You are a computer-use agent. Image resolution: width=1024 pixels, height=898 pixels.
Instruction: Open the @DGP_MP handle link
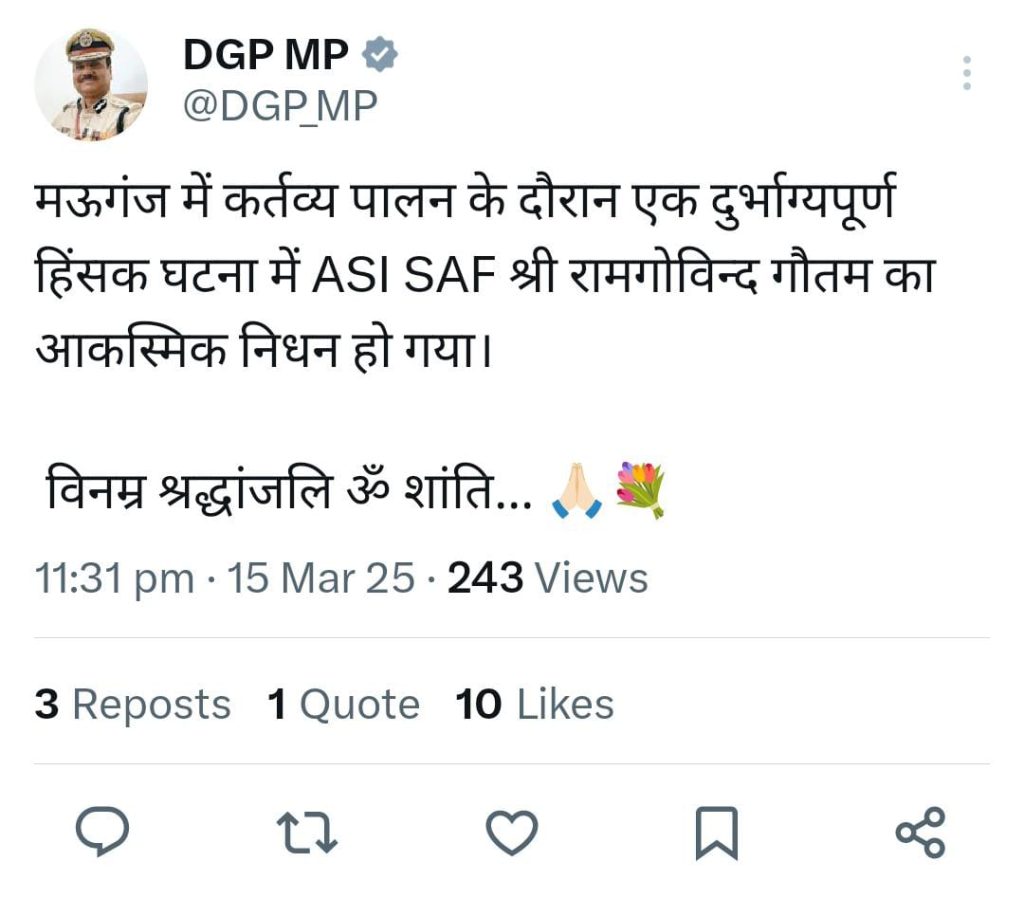(281, 104)
